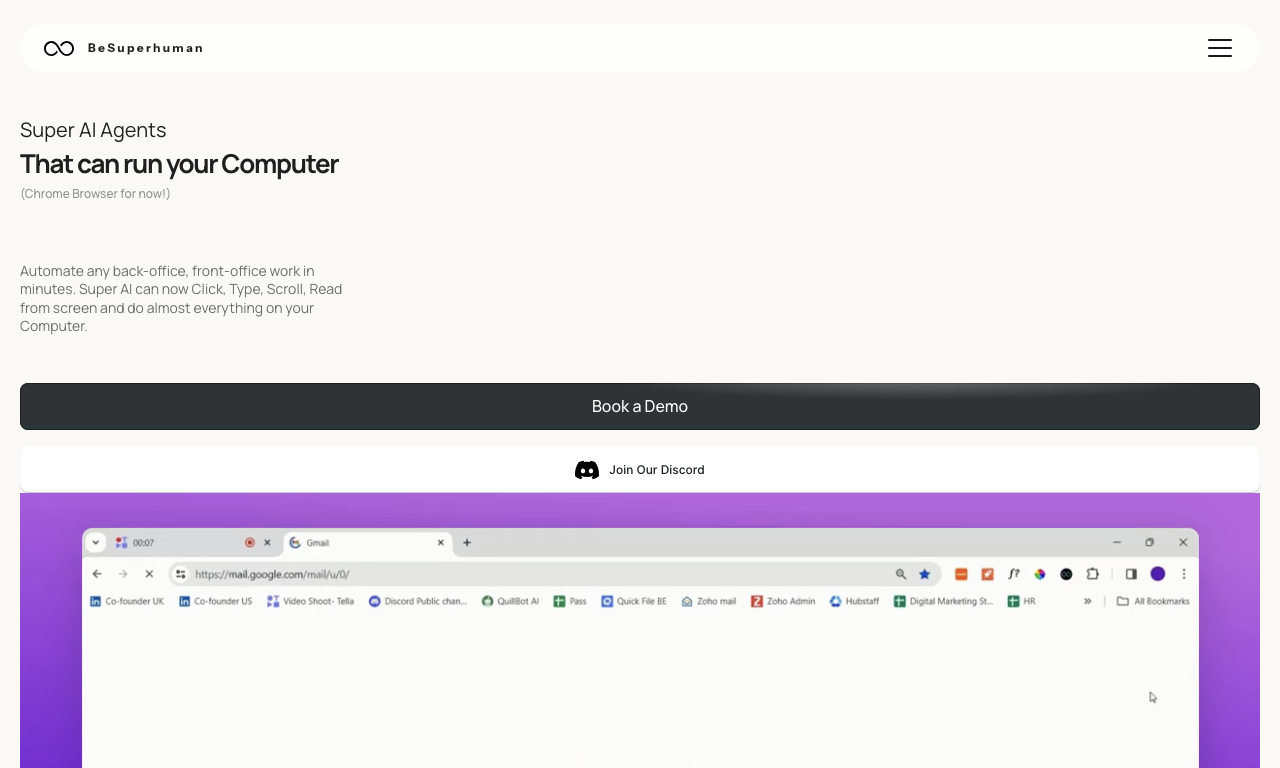The width and height of the screenshot is (1280, 768).
Task: Expand the bookmarks overflow chevron
Action: coord(1087,601)
